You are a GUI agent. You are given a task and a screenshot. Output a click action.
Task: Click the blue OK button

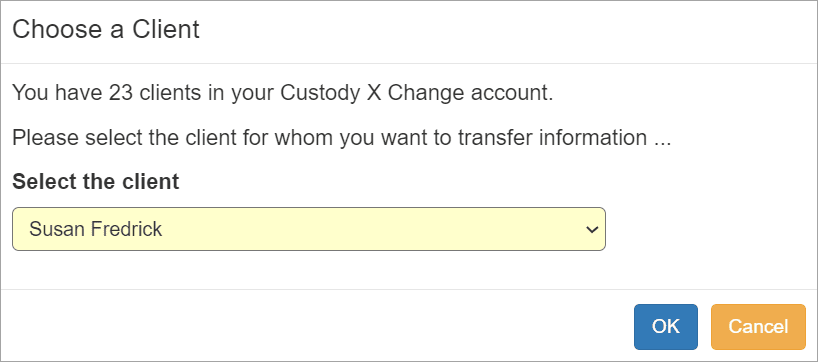[666, 327]
